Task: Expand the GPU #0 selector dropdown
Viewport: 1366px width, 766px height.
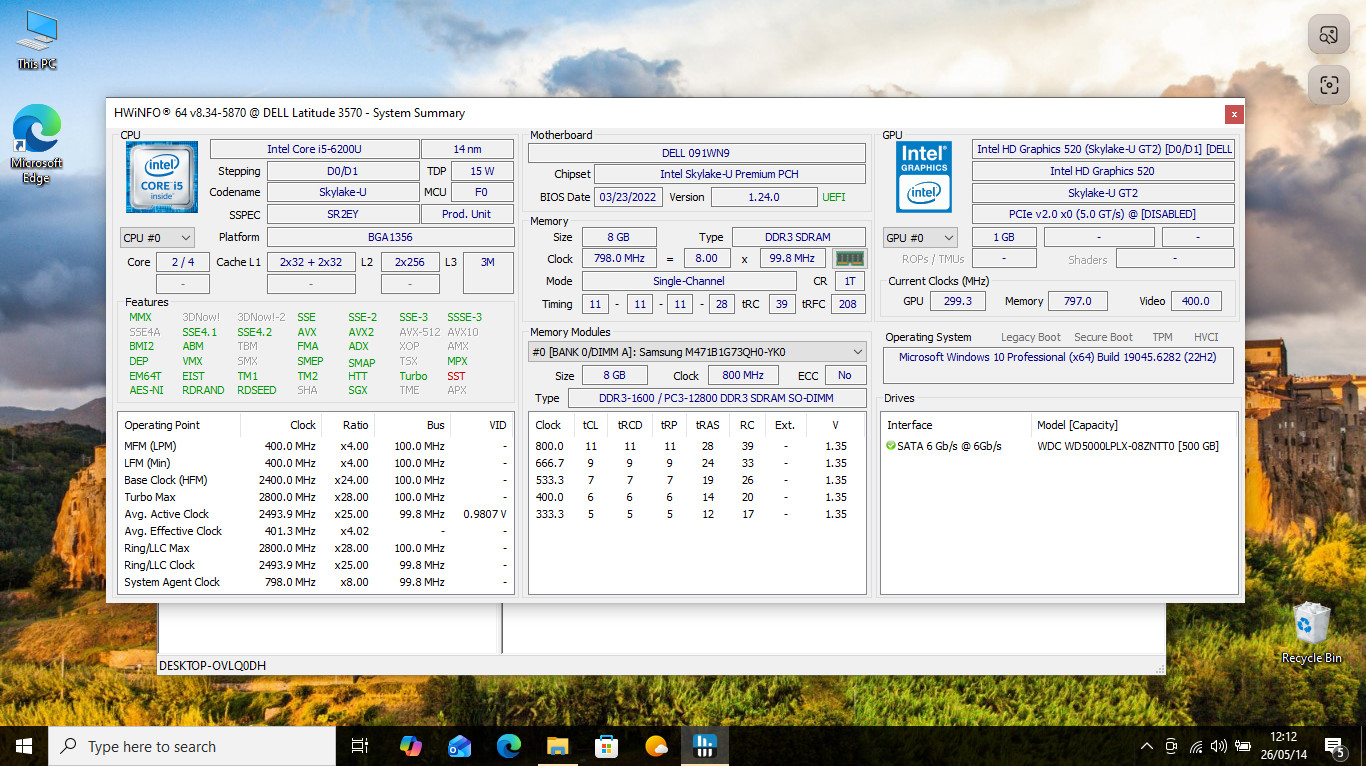Action: click(920, 238)
